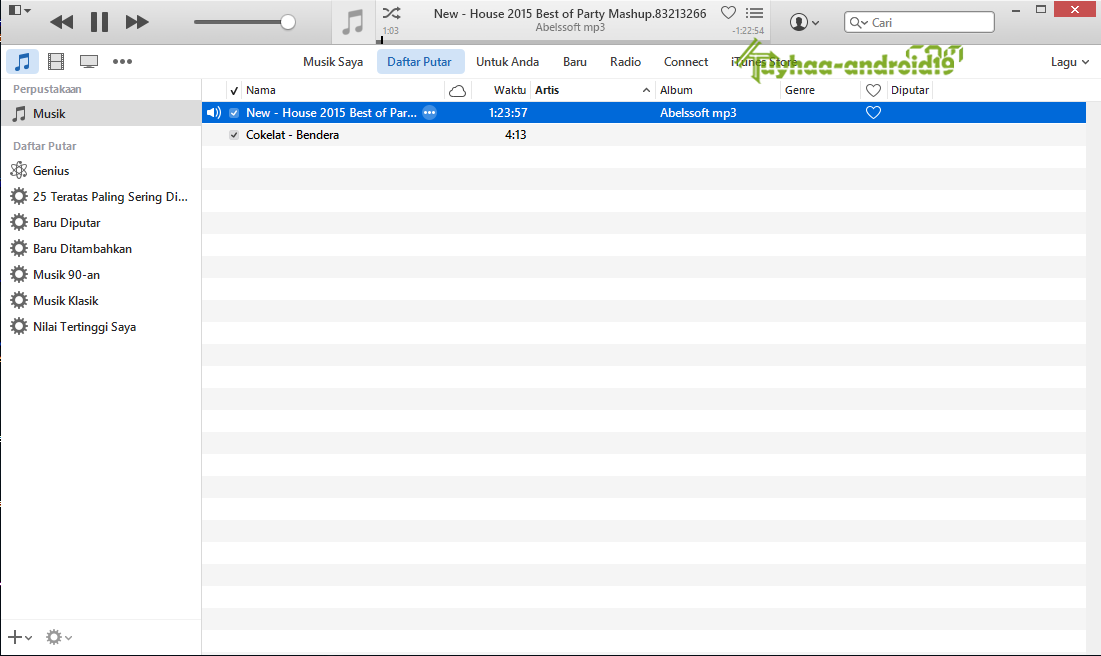Open the account user dropdown
Image resolution: width=1101 pixels, height=656 pixels.
point(804,22)
